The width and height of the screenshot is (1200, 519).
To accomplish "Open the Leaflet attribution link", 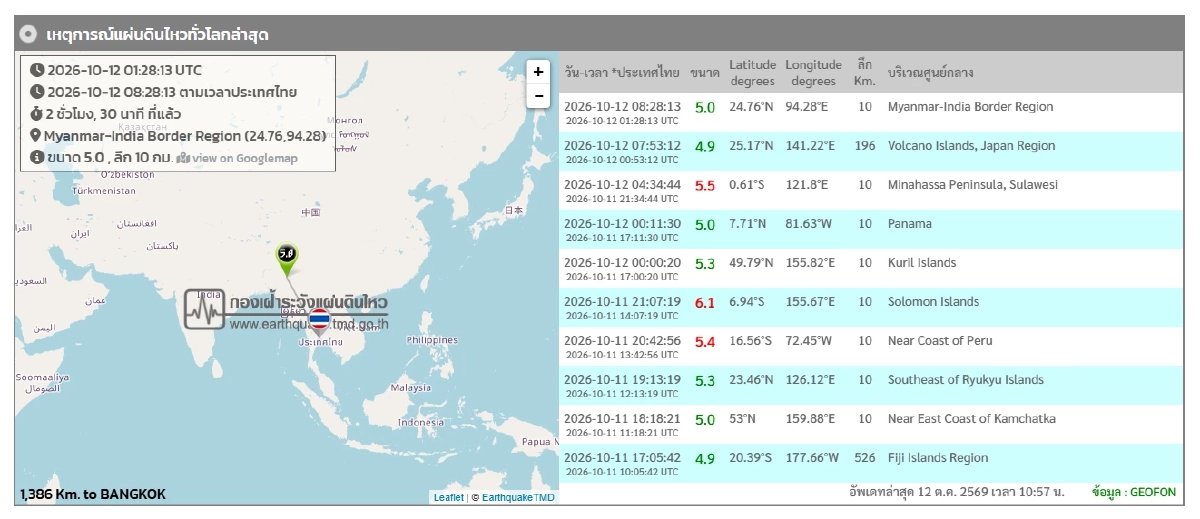I will 448,497.
